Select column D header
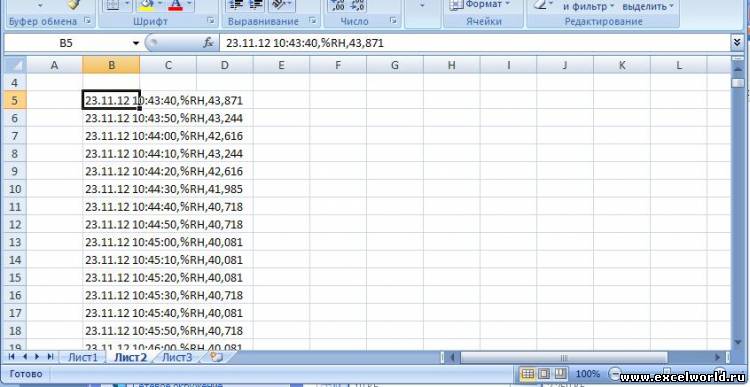Viewport: 750px width, 387px height. [225, 65]
